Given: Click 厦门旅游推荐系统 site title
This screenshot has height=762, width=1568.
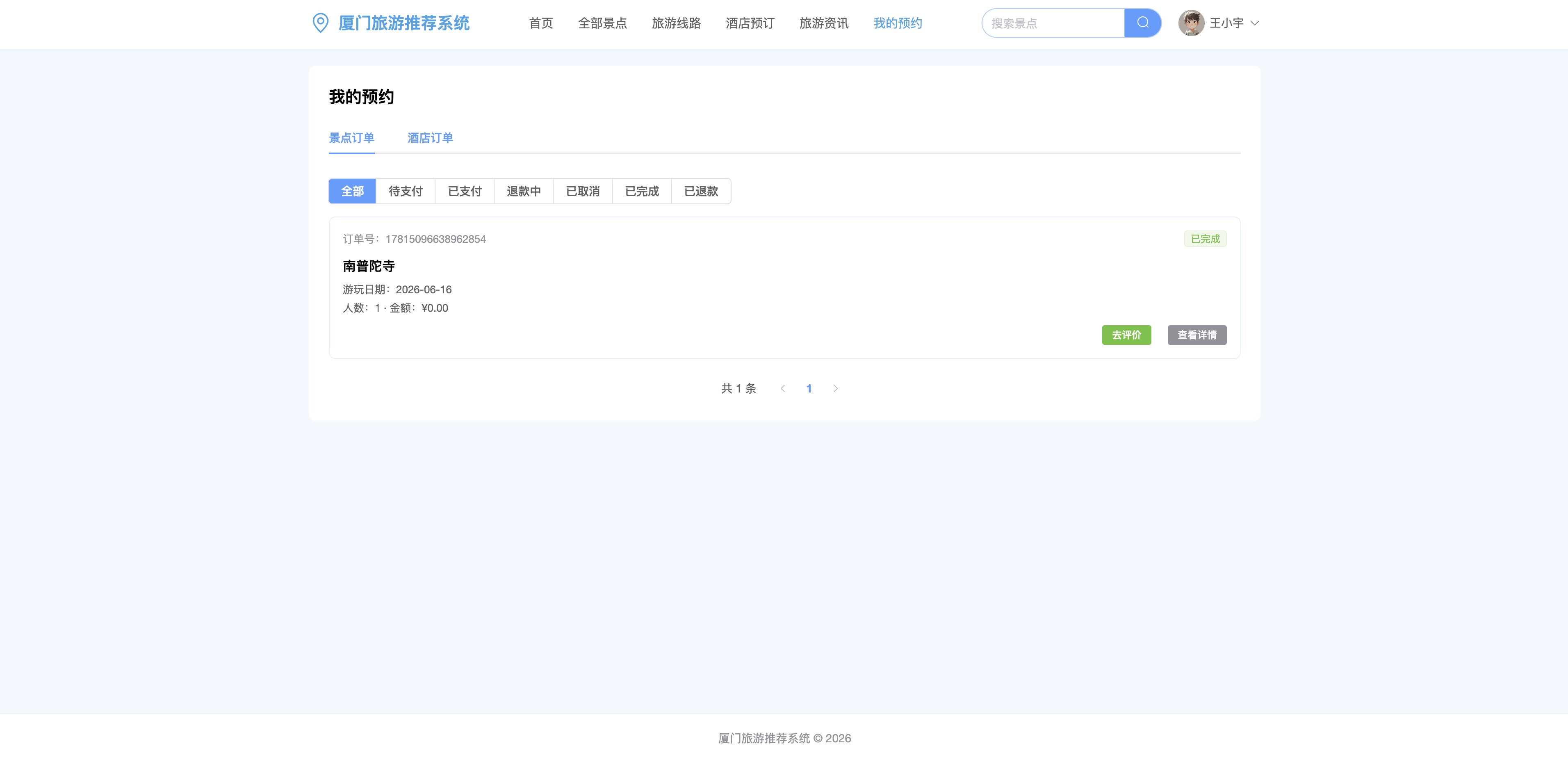Looking at the screenshot, I should click(403, 23).
